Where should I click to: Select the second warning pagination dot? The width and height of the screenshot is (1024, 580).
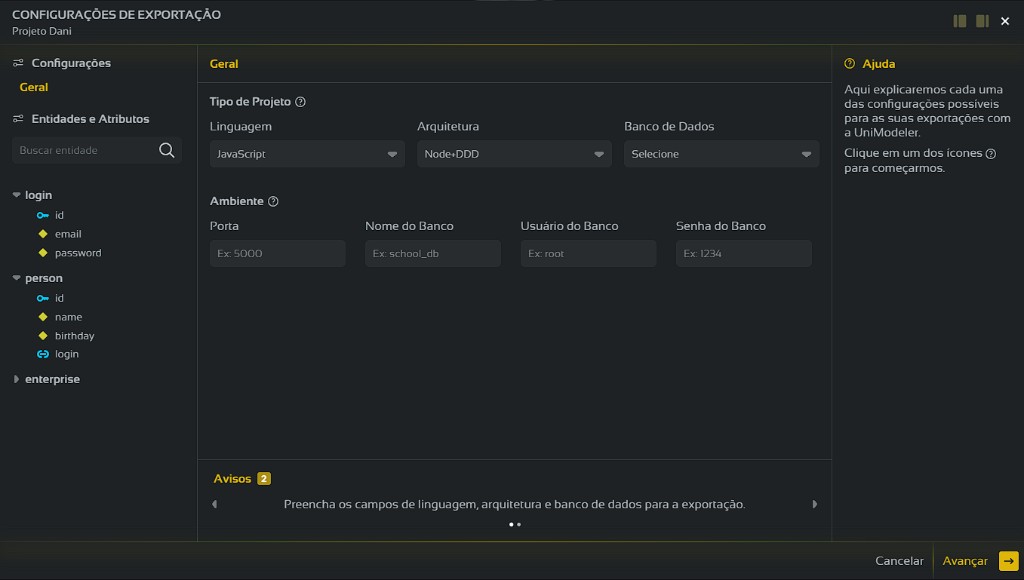click(x=519, y=524)
